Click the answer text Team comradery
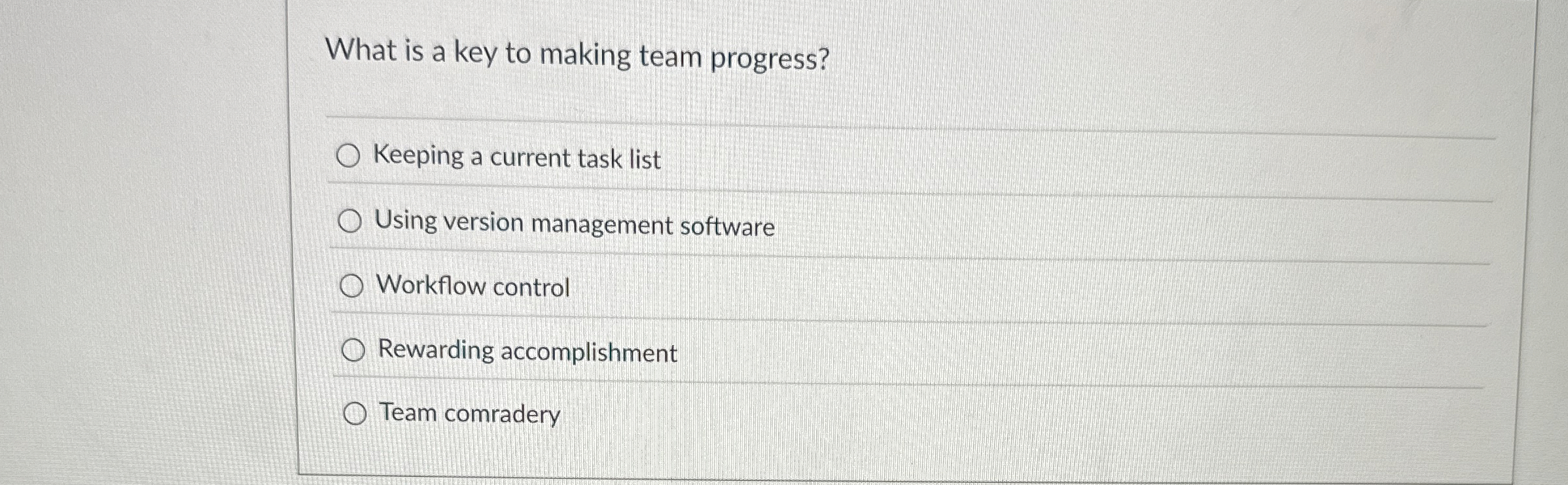This screenshot has width=1568, height=485. click(x=469, y=414)
